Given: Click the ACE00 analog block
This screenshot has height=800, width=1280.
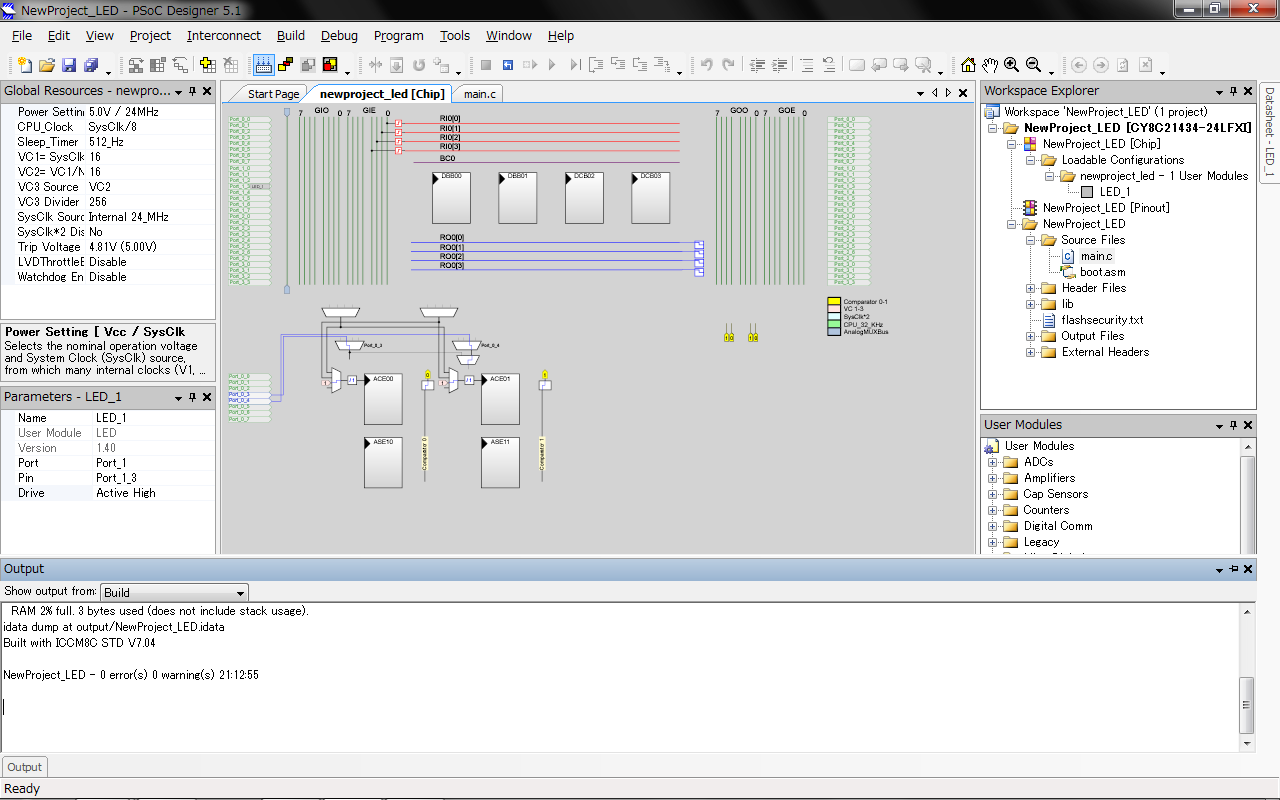Looking at the screenshot, I should [x=383, y=399].
